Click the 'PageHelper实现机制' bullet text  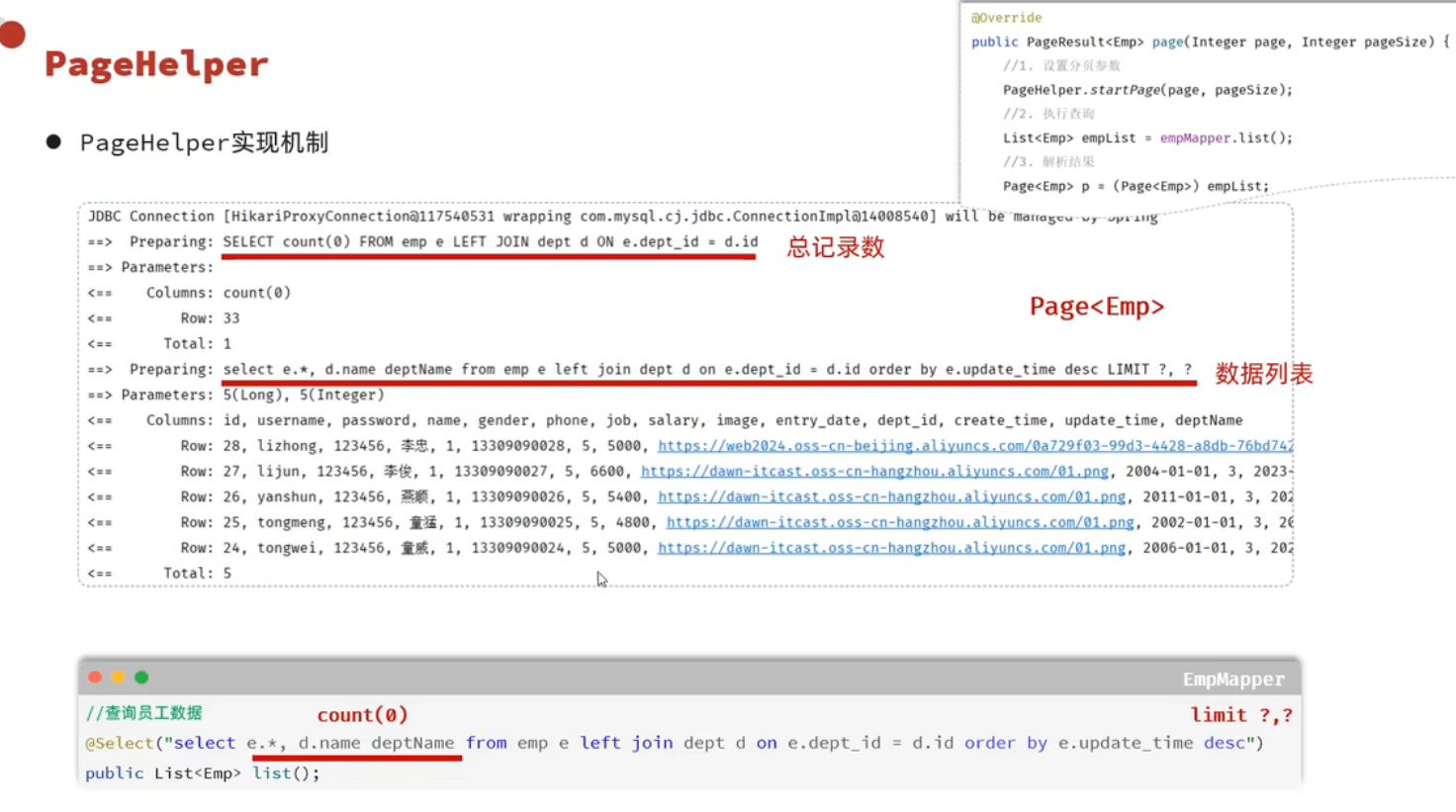(x=204, y=142)
